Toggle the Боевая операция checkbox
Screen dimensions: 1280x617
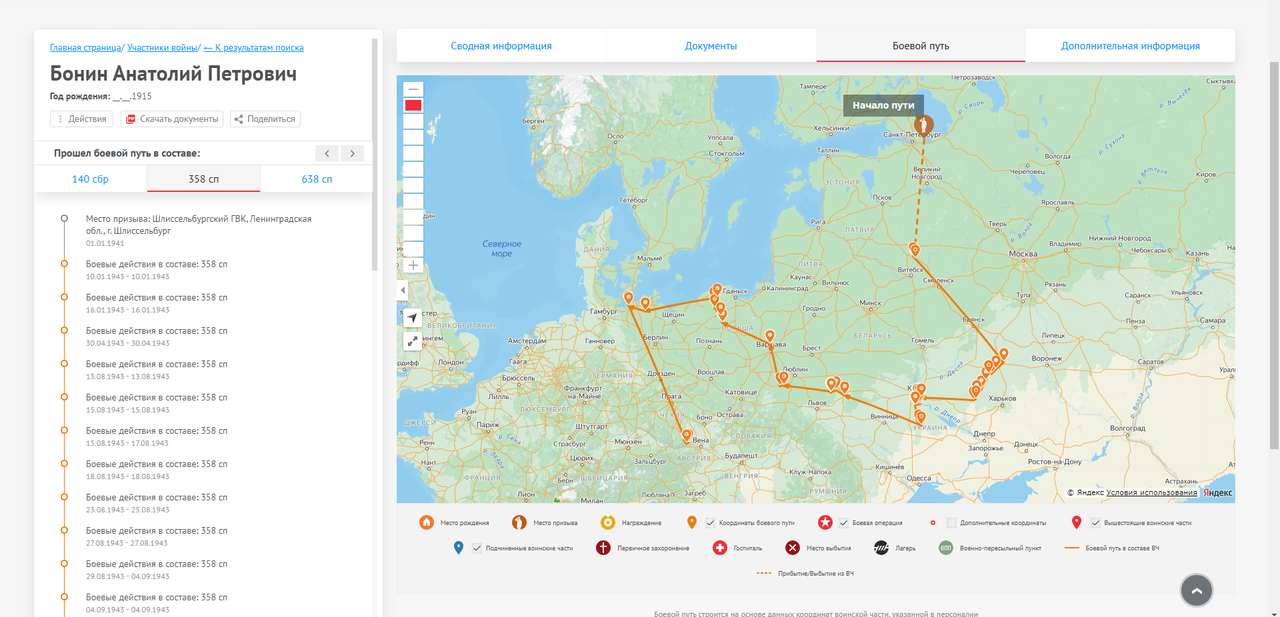click(844, 522)
